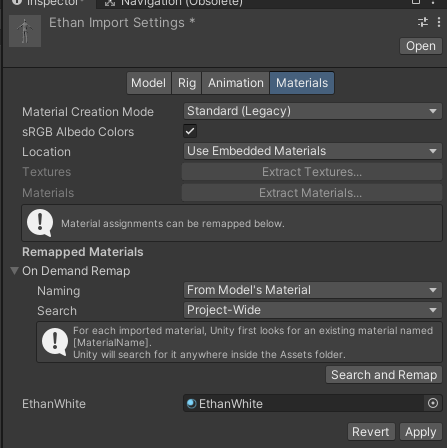Click the Revert button

[x=371, y=432]
